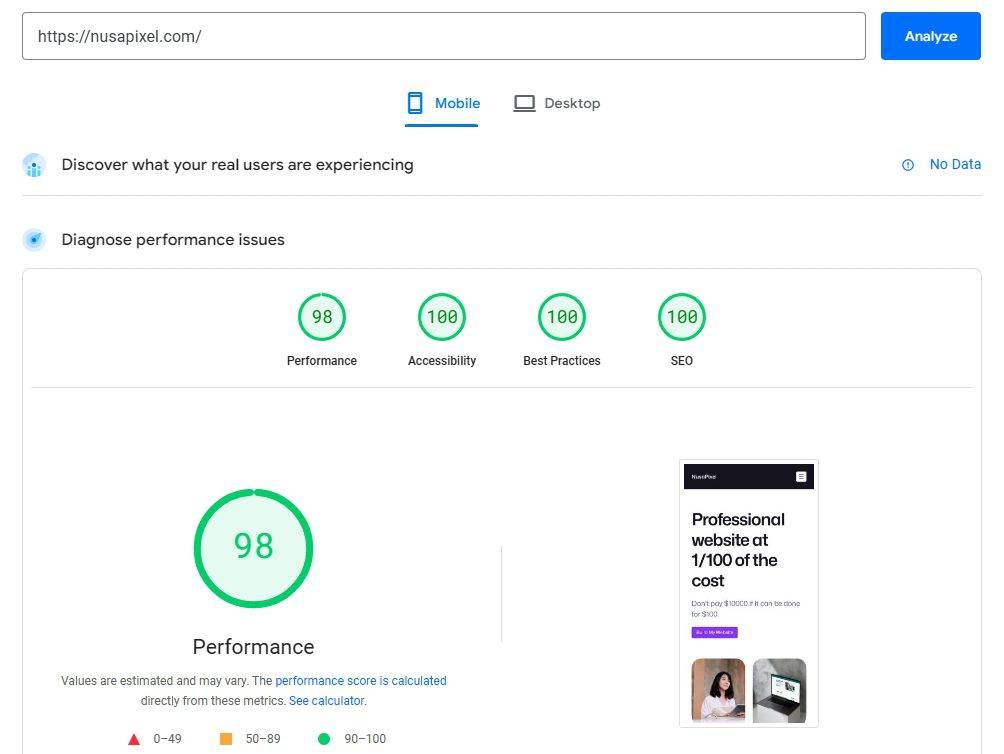Select the Performance 98 score gauge
This screenshot has height=754, width=1004.
321,318
